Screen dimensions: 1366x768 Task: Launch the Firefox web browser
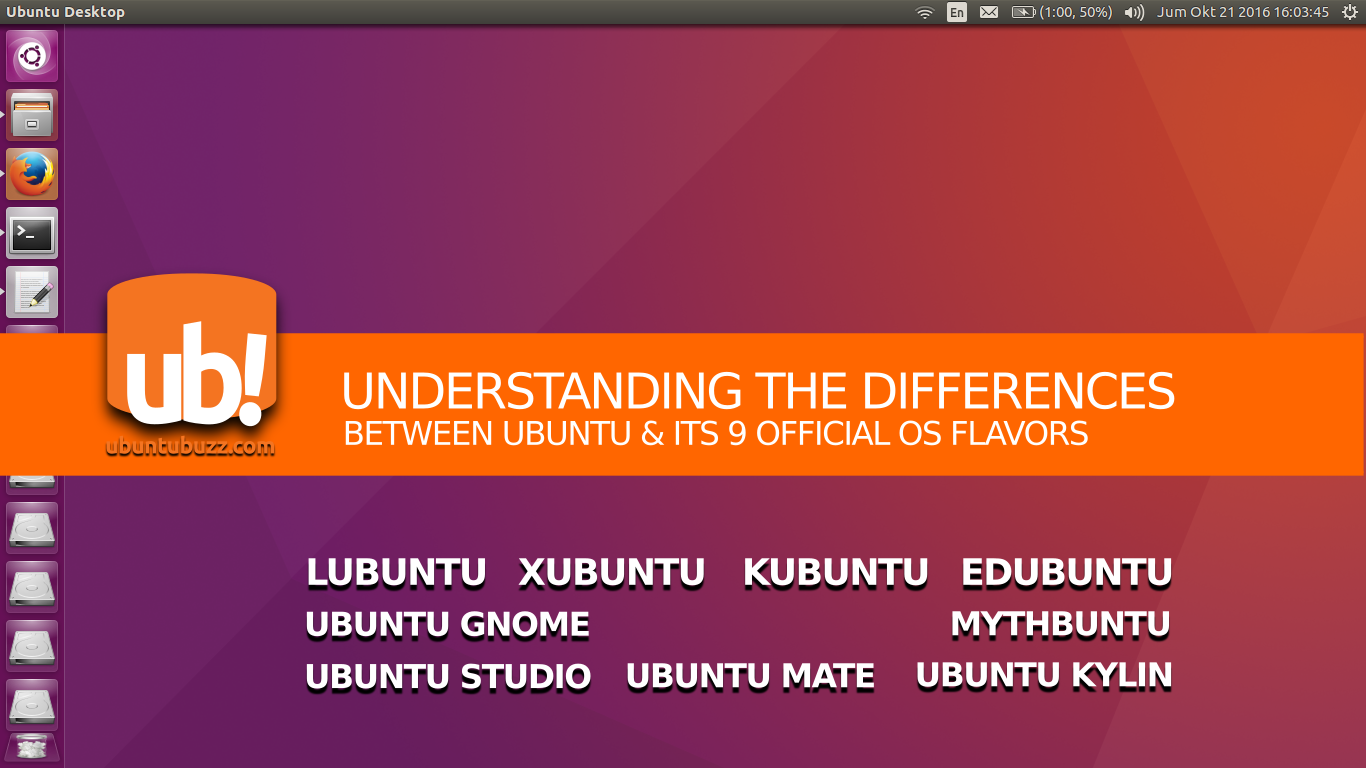click(x=32, y=173)
